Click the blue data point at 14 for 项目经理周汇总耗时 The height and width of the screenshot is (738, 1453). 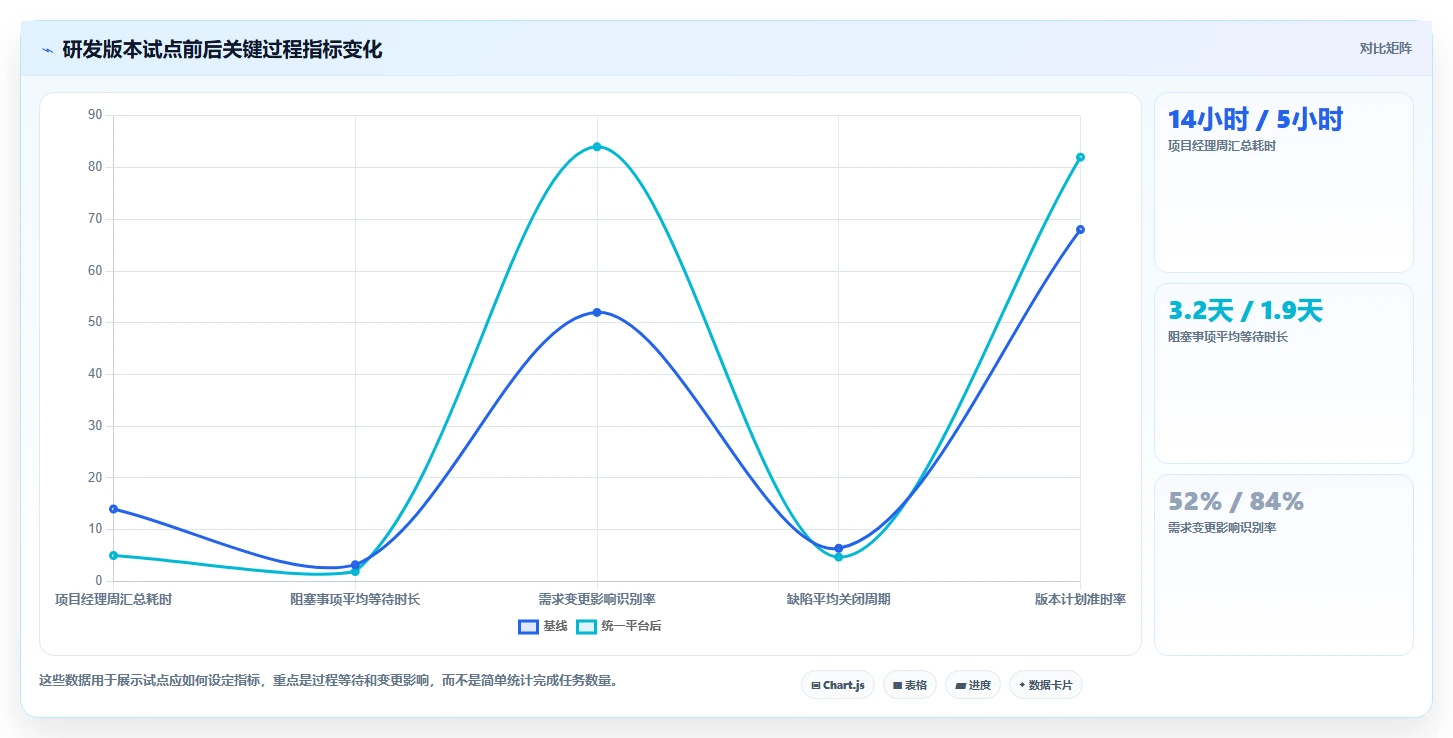click(113, 509)
